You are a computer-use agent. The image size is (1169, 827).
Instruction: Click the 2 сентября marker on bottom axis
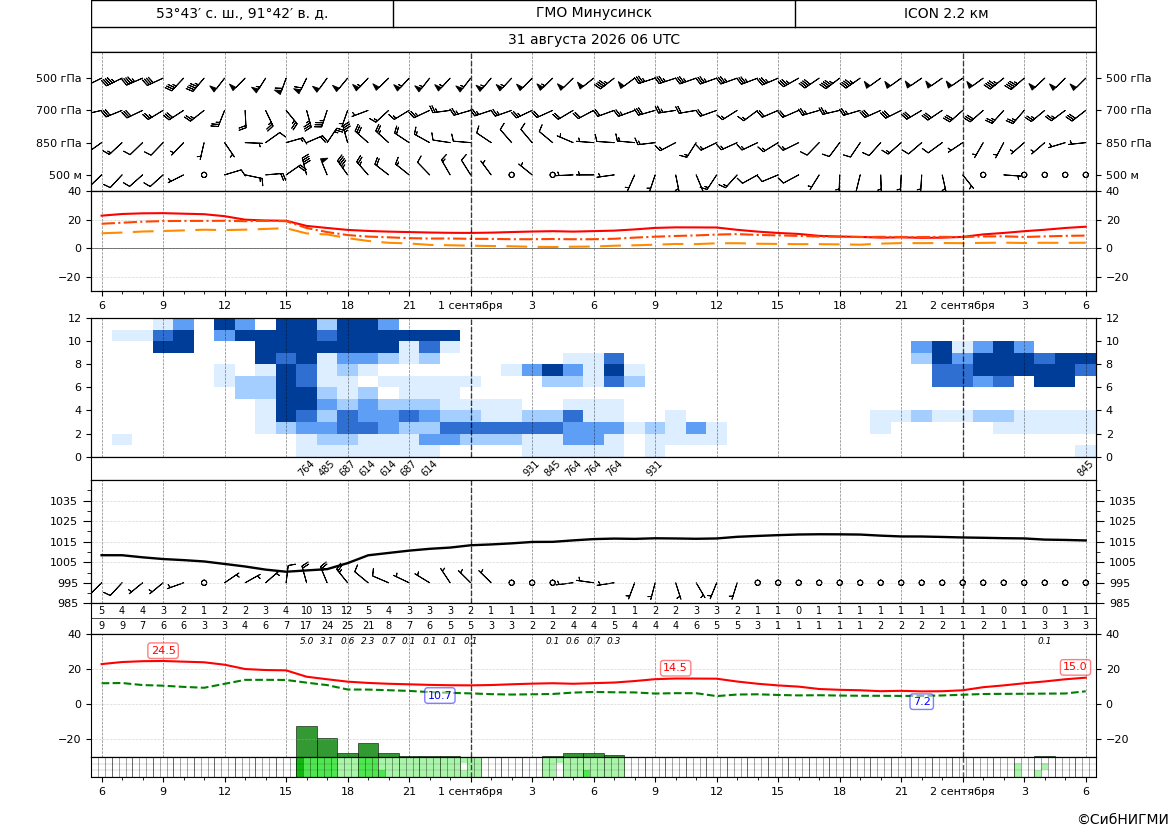962,791
